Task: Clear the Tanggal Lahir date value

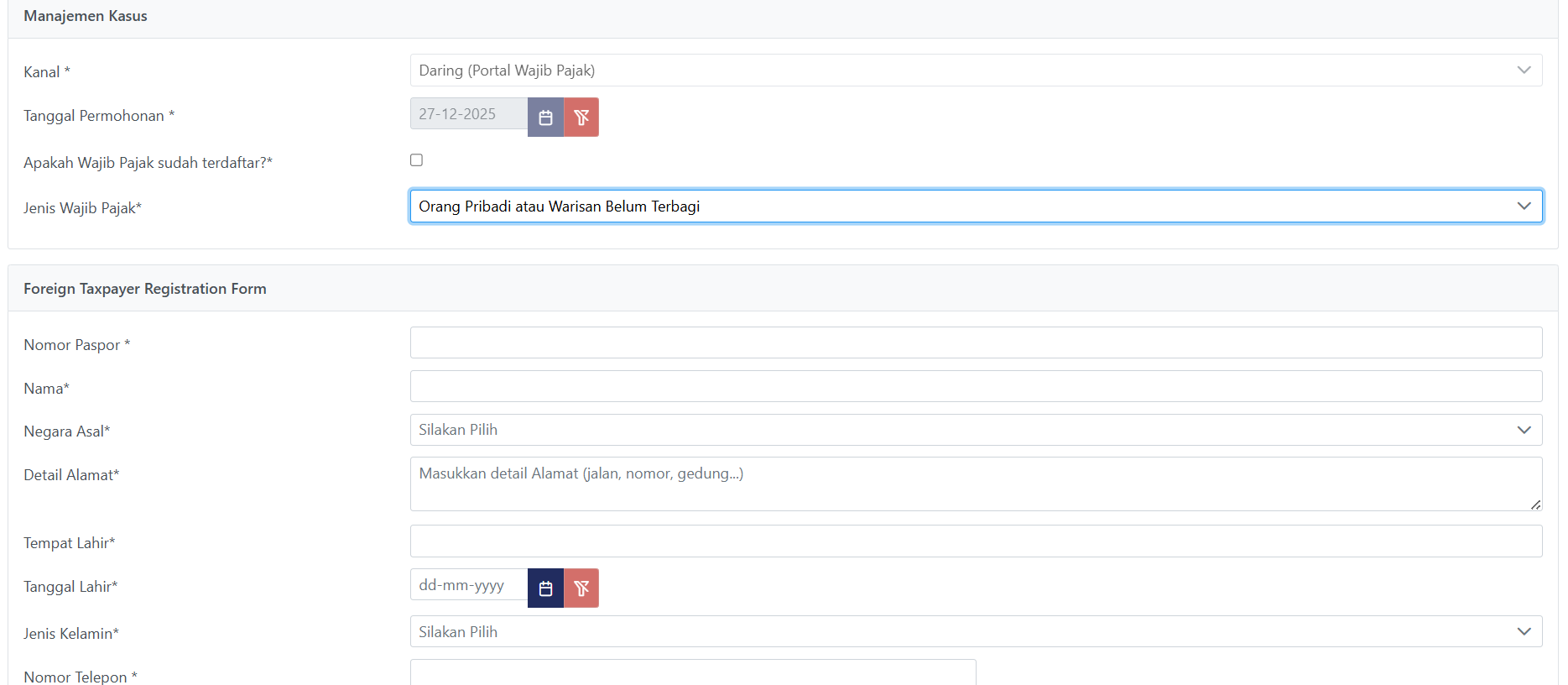Action: click(x=581, y=588)
